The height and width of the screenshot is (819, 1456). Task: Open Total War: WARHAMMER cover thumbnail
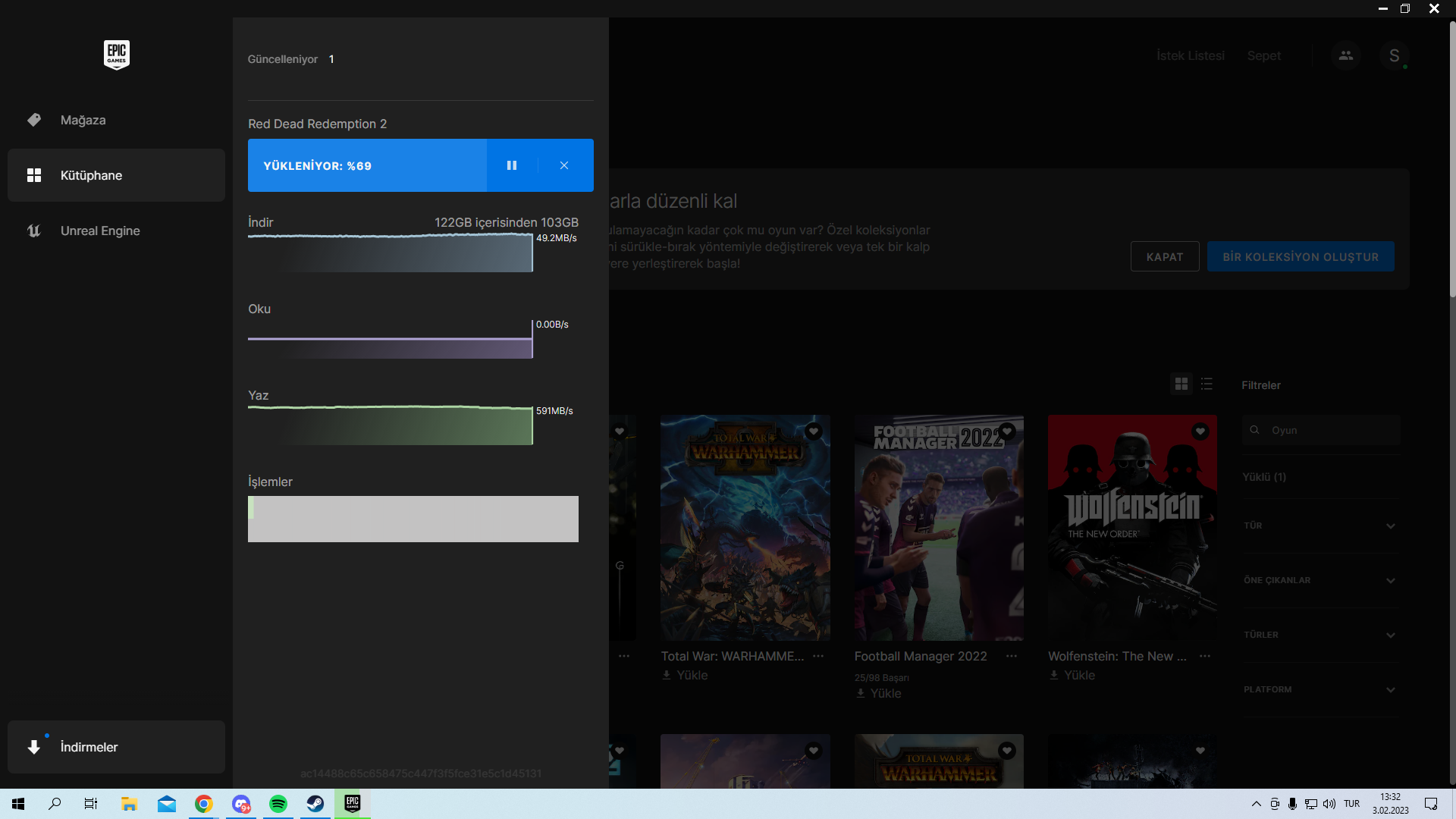point(745,528)
